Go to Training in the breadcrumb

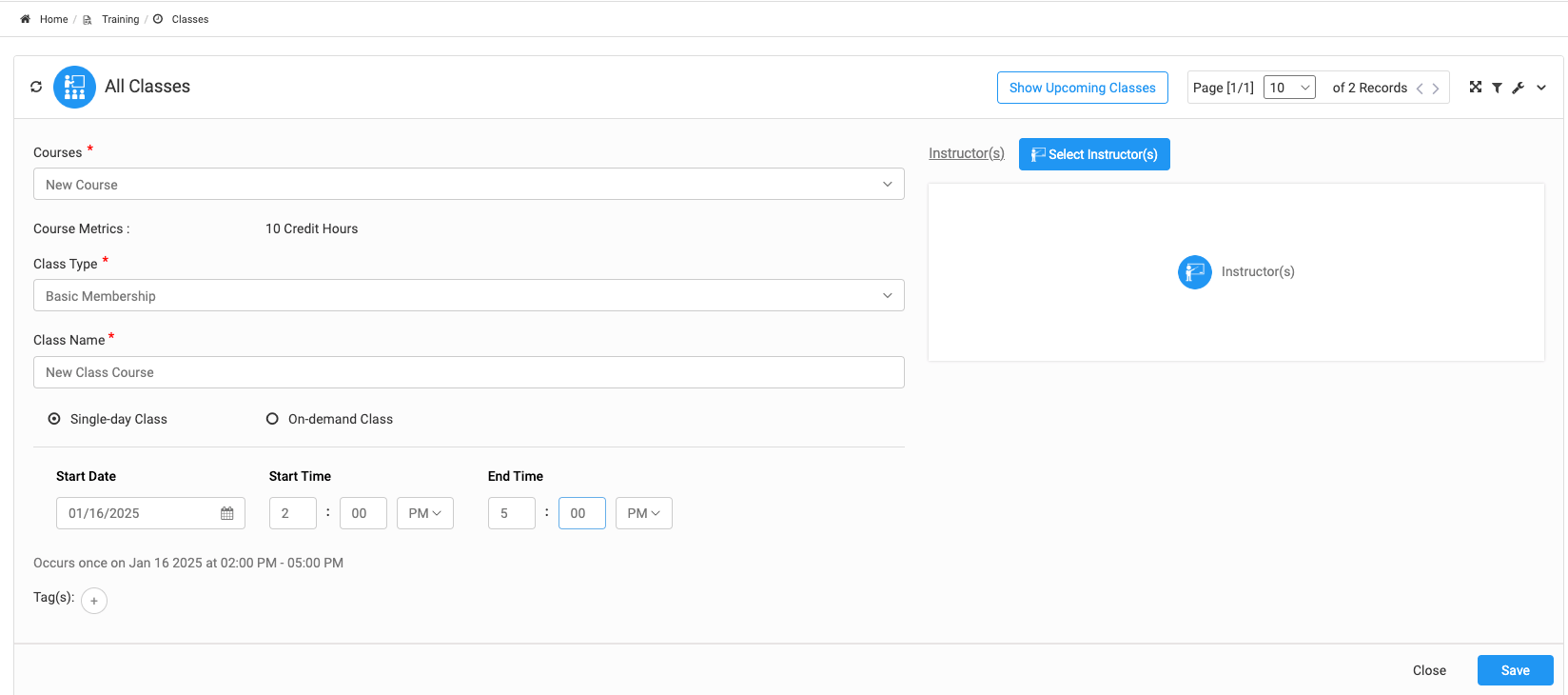pyautogui.click(x=121, y=19)
